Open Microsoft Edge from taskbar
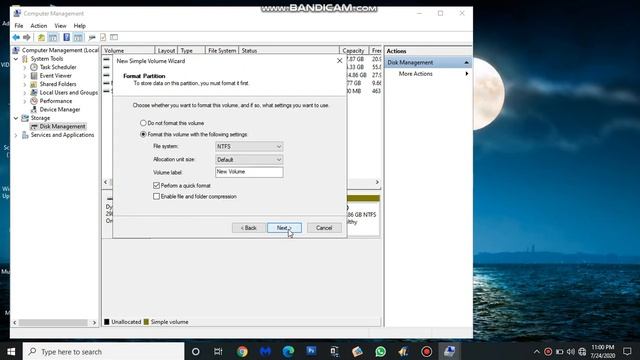This screenshot has height=360, width=640. tap(288, 351)
